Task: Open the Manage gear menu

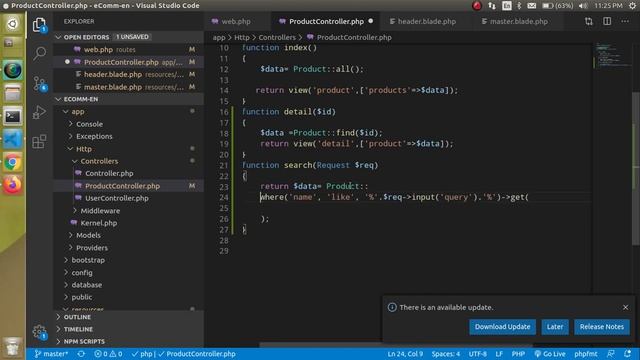Action: (40, 332)
